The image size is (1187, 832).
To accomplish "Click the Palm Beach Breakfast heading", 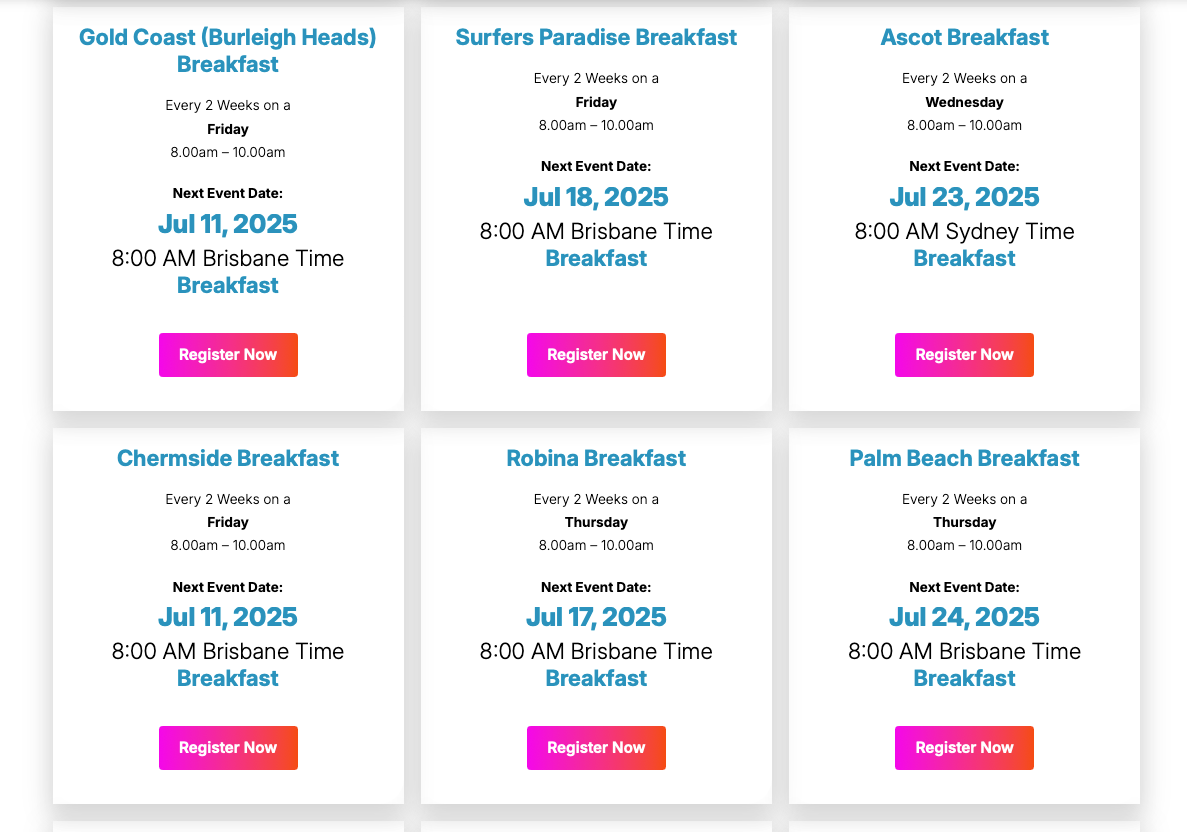I will [x=964, y=458].
